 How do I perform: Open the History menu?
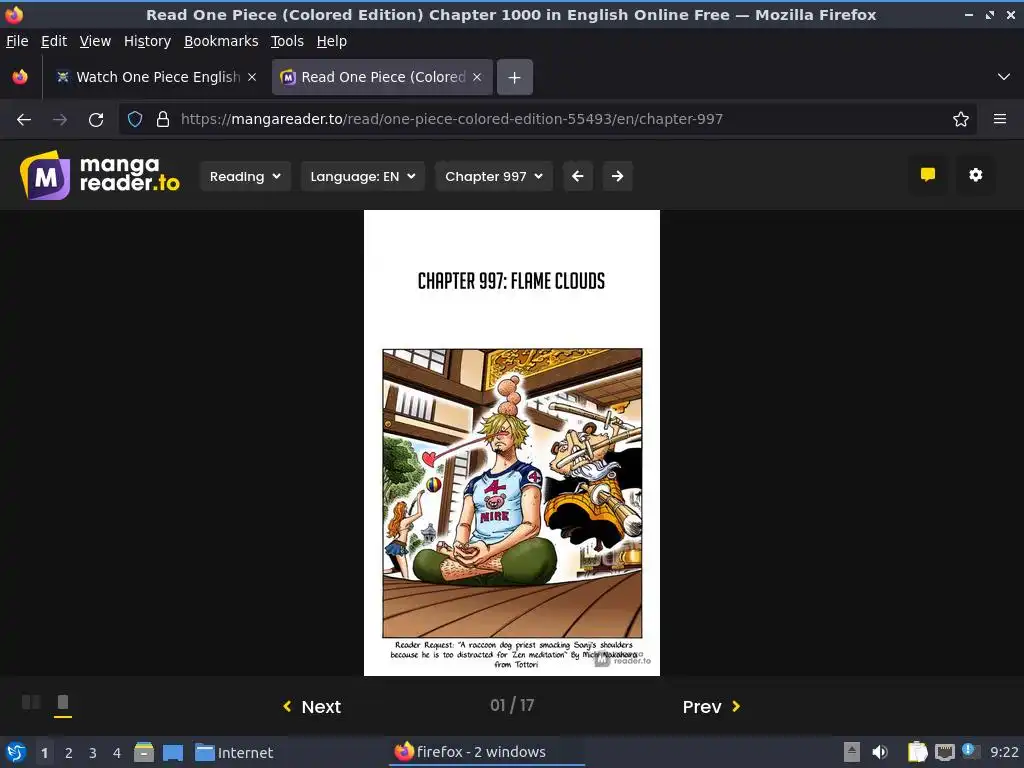tap(147, 41)
